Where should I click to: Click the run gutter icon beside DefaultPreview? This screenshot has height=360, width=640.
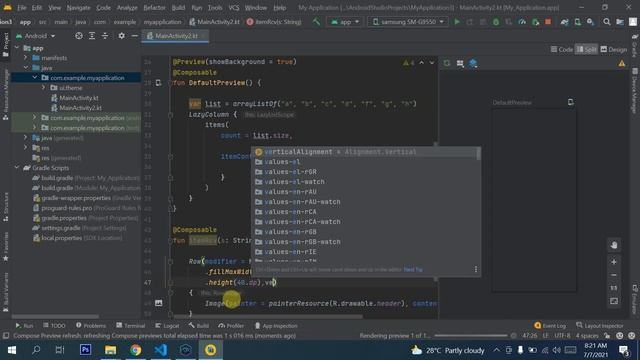click(158, 83)
